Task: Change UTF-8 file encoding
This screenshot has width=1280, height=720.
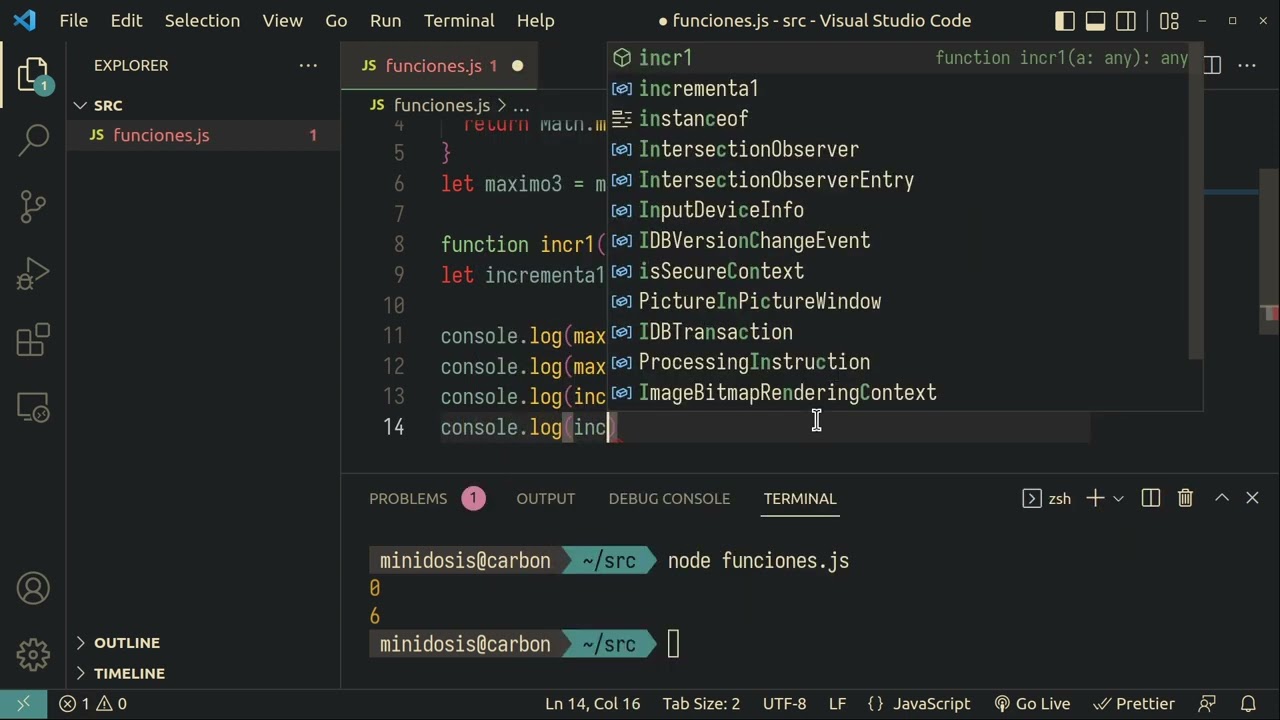Action: (x=784, y=704)
